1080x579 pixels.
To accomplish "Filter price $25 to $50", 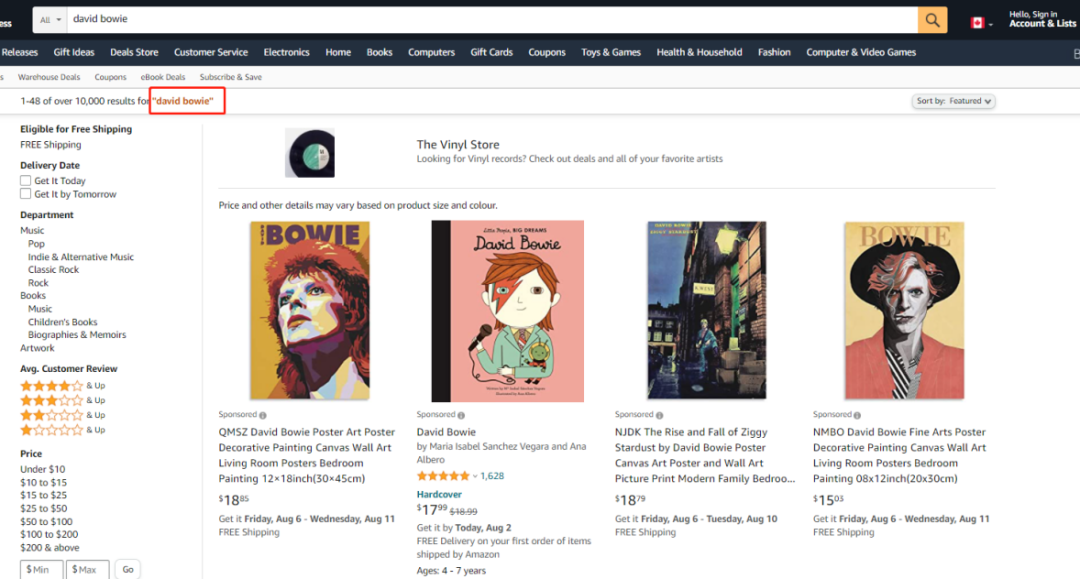I will [43, 509].
